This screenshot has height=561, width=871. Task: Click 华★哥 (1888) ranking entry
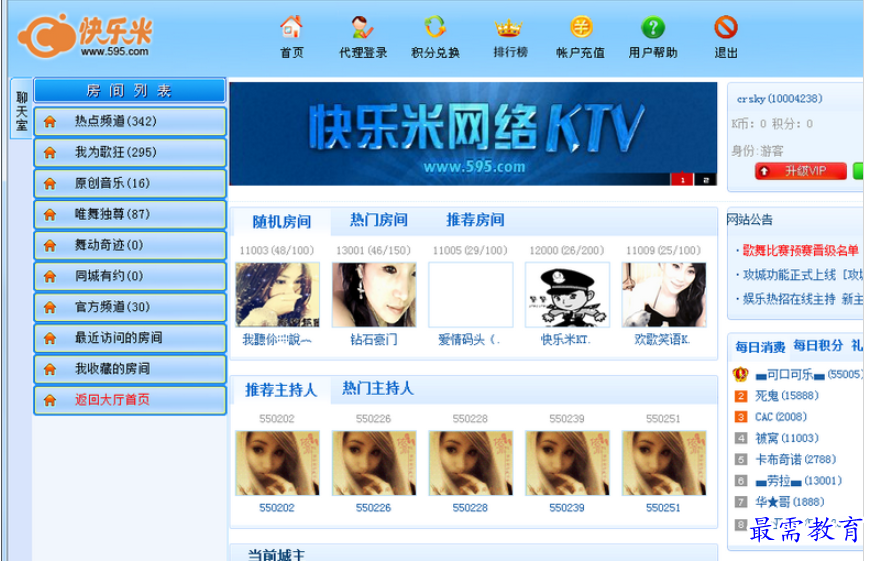pyautogui.click(x=789, y=502)
